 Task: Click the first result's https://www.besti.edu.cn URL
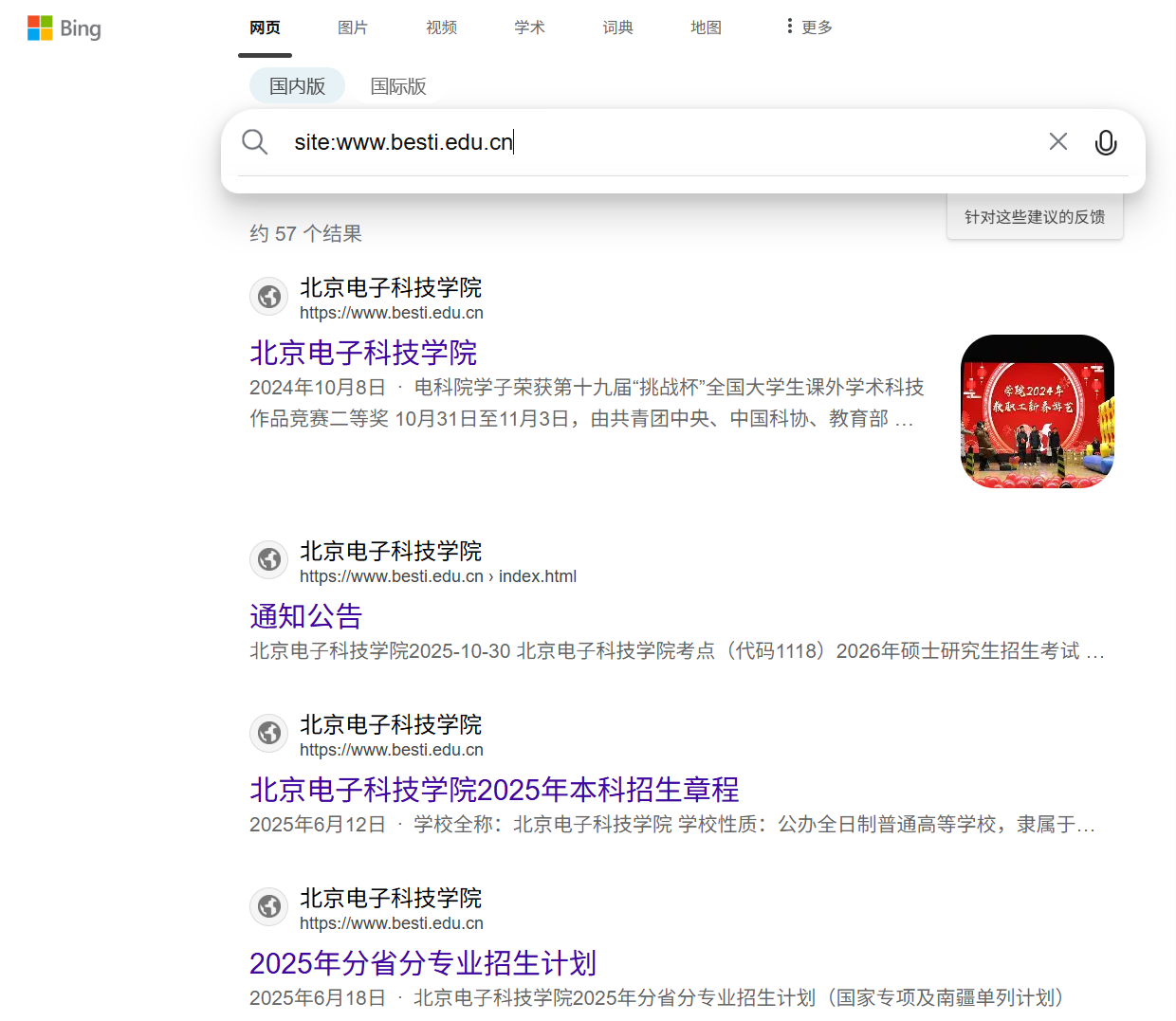[x=392, y=313]
